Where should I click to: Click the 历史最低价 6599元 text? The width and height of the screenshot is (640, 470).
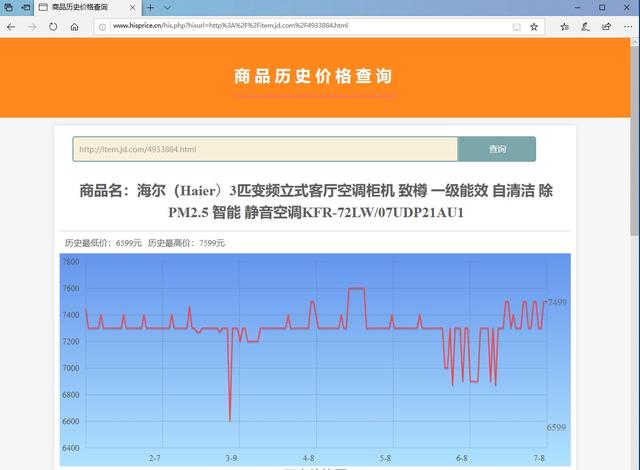tap(103, 243)
